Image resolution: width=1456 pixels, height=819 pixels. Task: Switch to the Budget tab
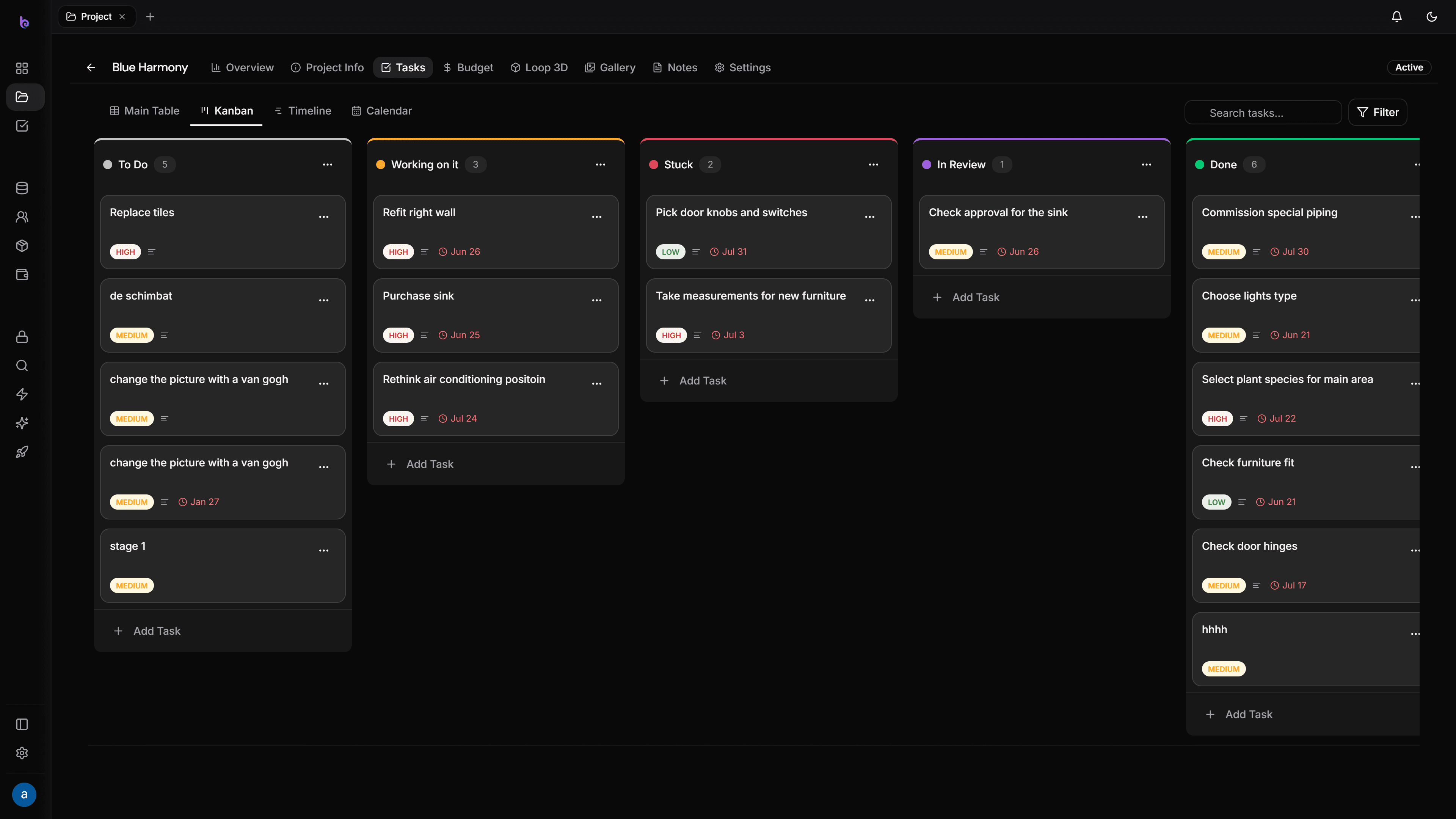(468, 68)
